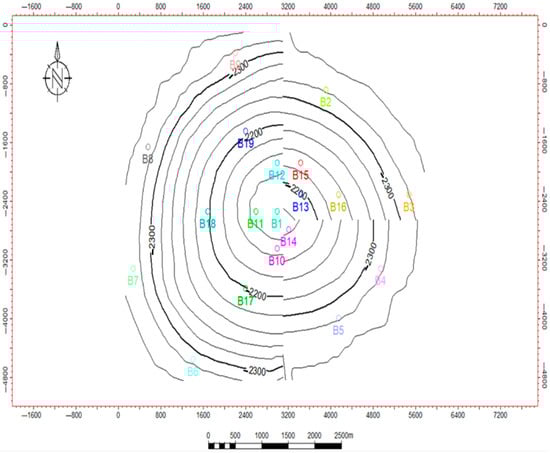Click the north arrow compass symbol

(x=57, y=72)
